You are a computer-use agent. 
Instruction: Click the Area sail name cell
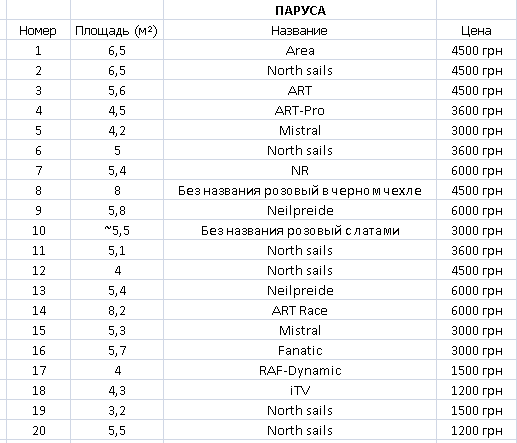click(300, 50)
